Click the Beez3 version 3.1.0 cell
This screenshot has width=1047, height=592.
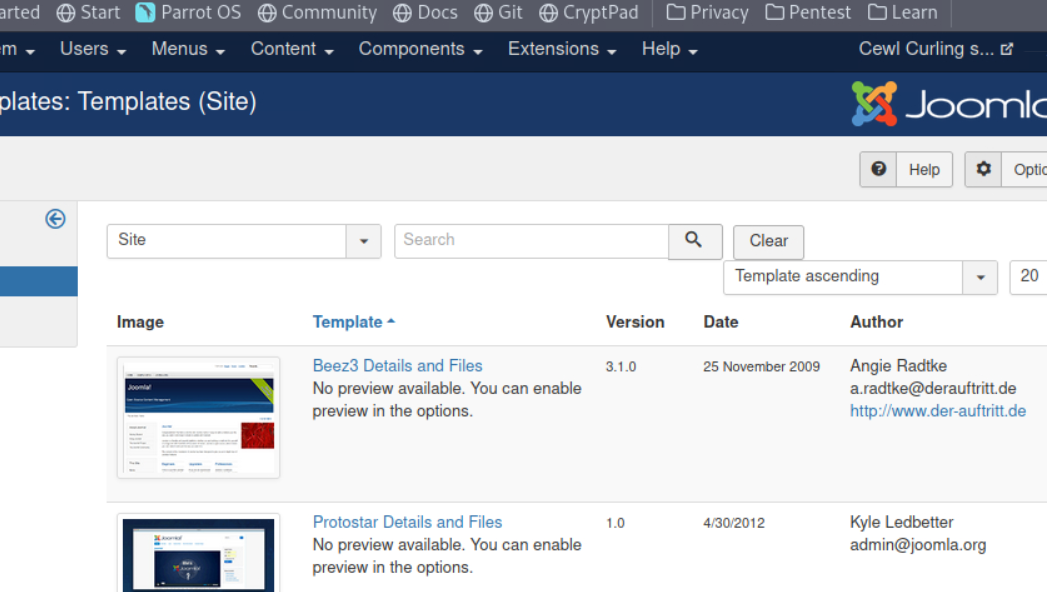621,366
